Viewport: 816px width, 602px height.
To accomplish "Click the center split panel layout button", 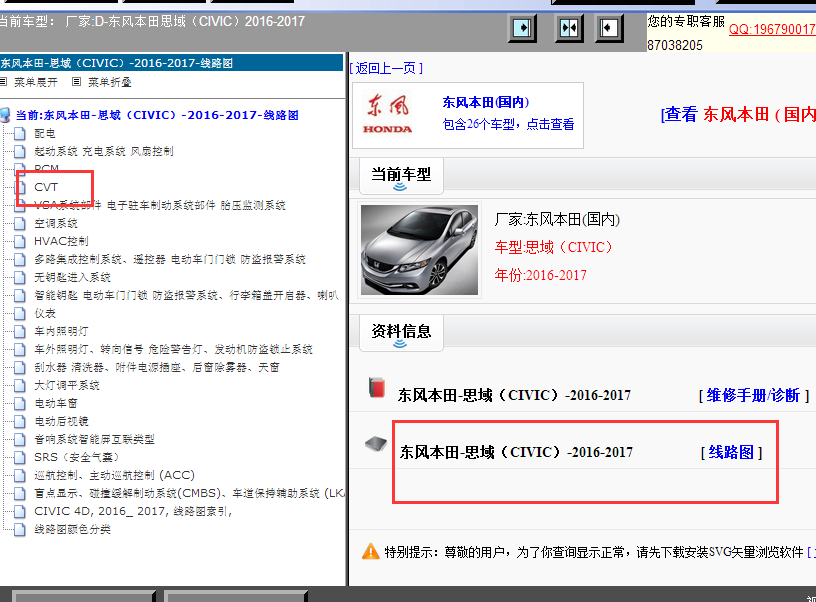I will [568, 28].
